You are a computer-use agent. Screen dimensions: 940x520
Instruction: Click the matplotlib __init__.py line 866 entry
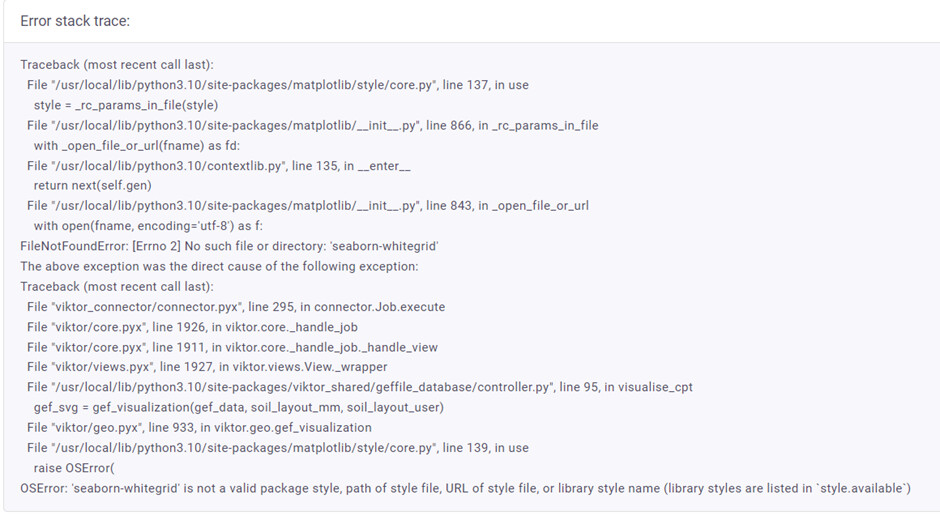[x=312, y=125]
